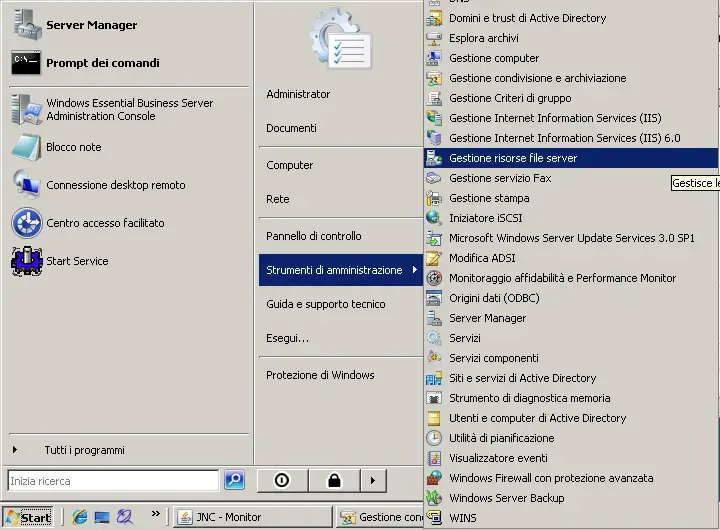Open the Servizi componenti icon
The height and width of the screenshot is (530, 720).
point(434,358)
